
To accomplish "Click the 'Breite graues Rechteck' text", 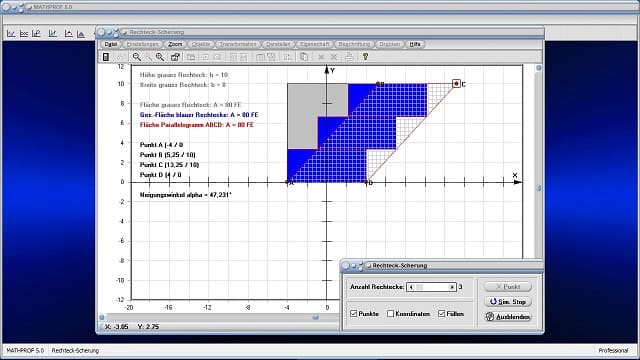I will click(x=183, y=85).
